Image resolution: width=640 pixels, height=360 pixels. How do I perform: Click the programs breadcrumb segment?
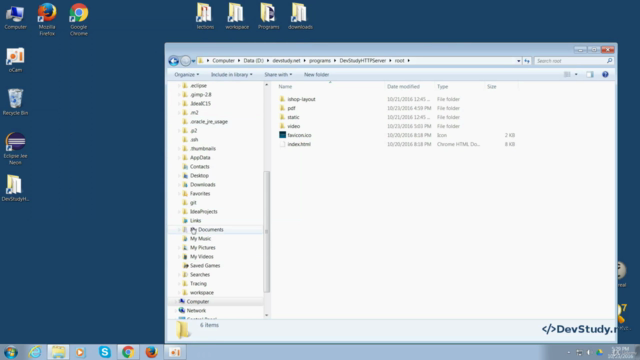(x=320, y=60)
